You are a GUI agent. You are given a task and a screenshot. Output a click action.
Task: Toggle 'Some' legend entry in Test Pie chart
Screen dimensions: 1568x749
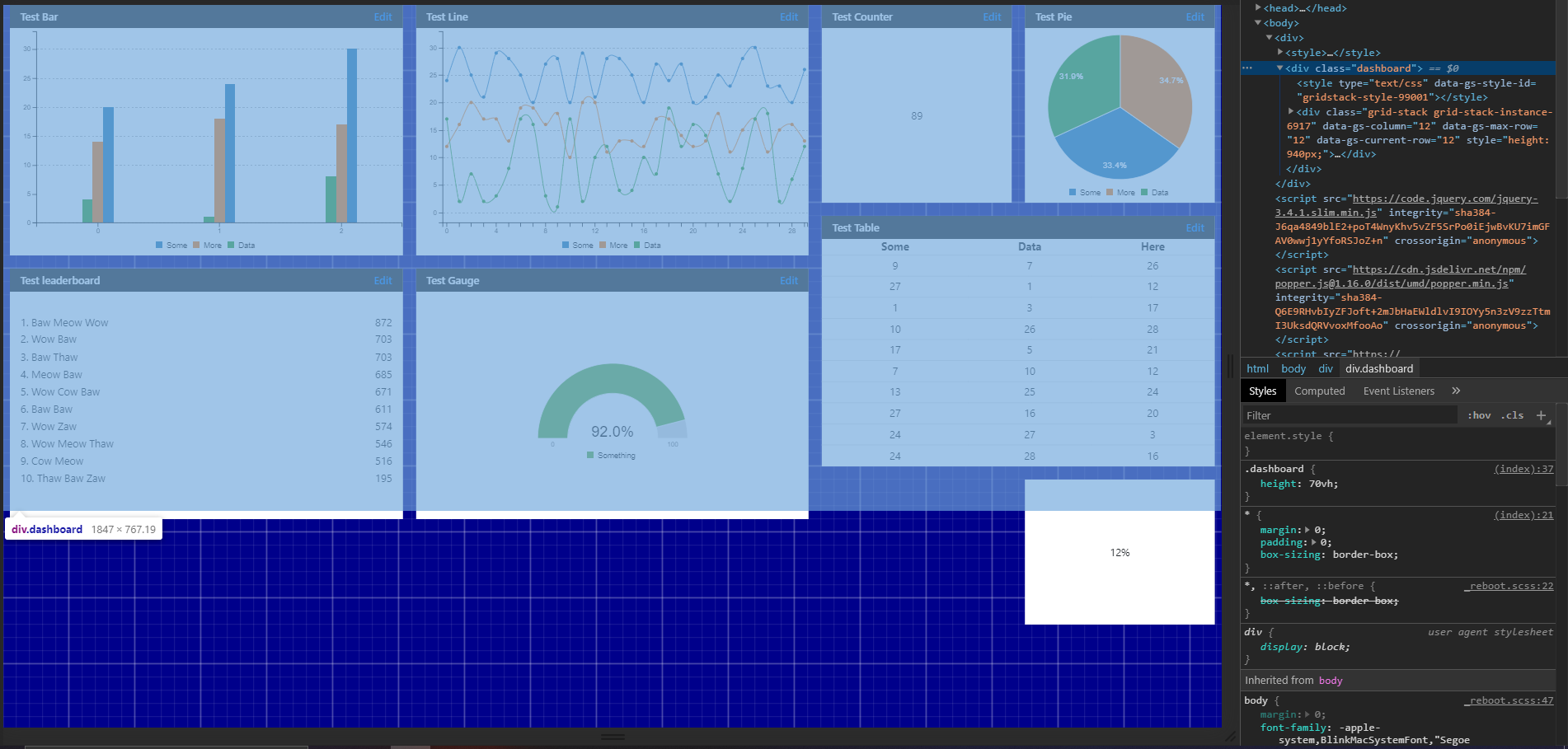point(1085,192)
